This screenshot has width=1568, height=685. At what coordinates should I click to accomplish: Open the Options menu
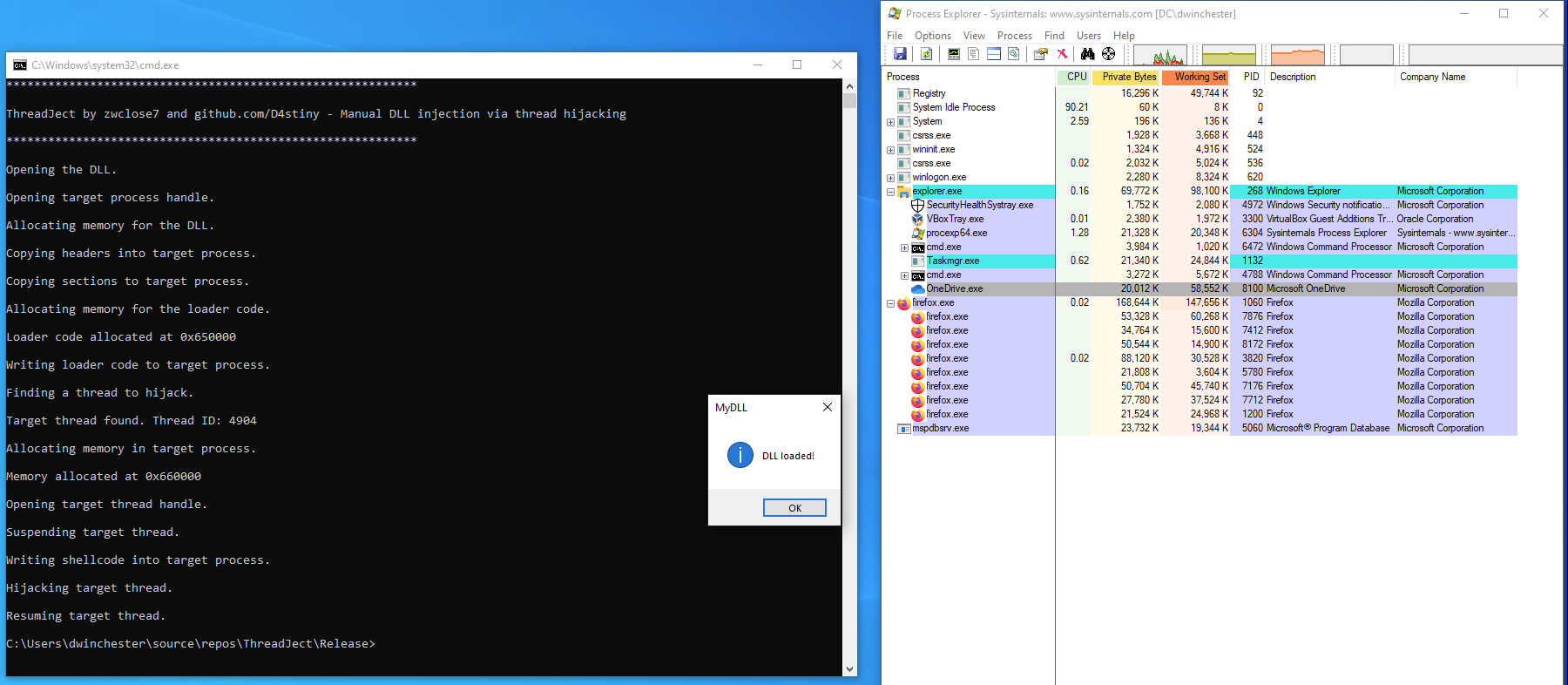point(933,36)
